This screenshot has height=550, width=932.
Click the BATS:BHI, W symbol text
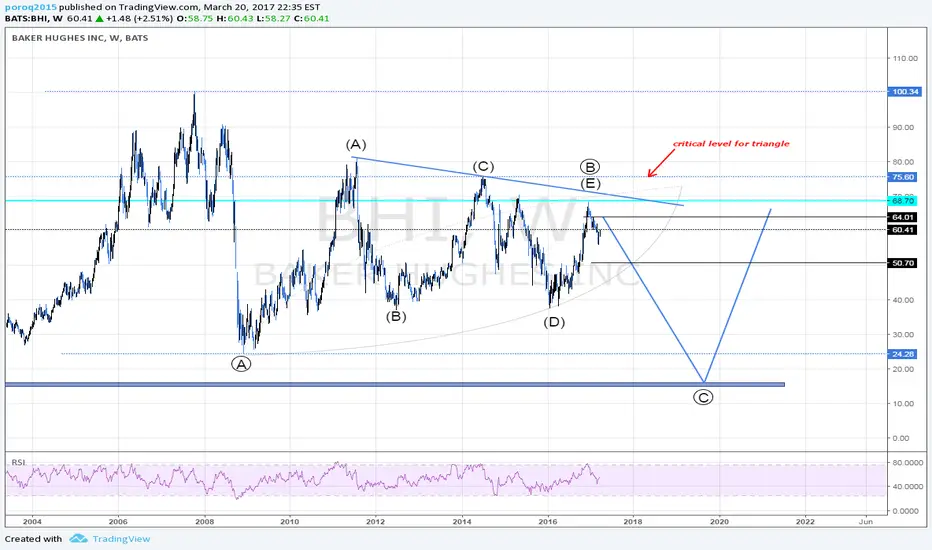coord(34,18)
